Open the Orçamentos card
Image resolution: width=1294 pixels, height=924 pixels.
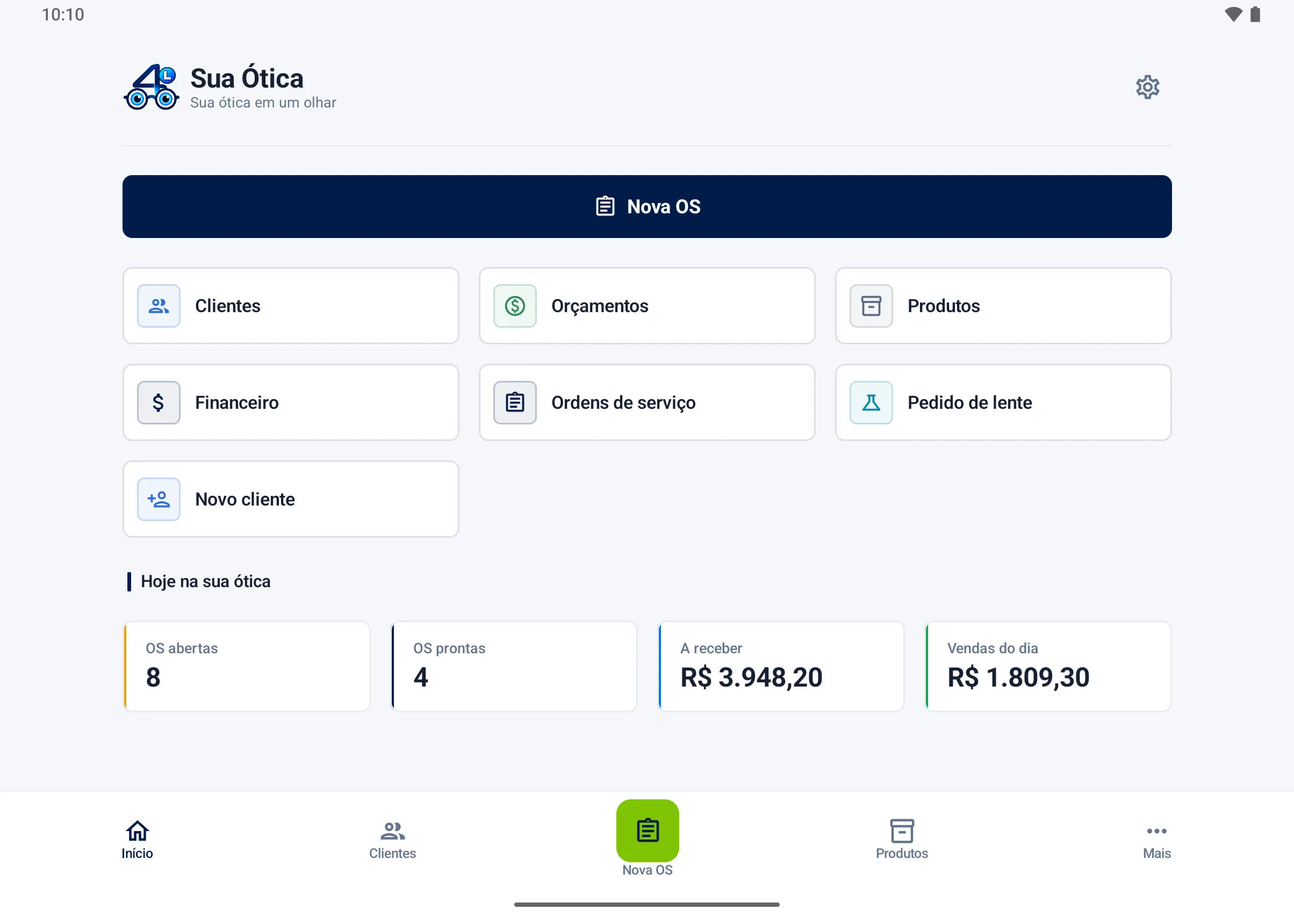point(647,306)
